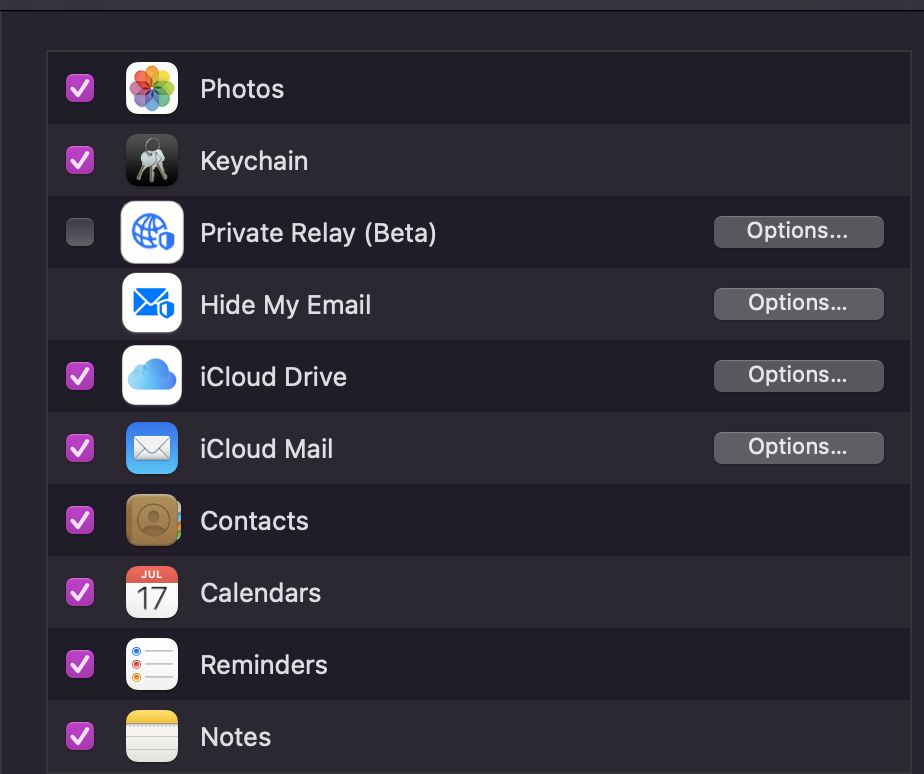
Task: Click the Photos app icon
Action: 152,88
